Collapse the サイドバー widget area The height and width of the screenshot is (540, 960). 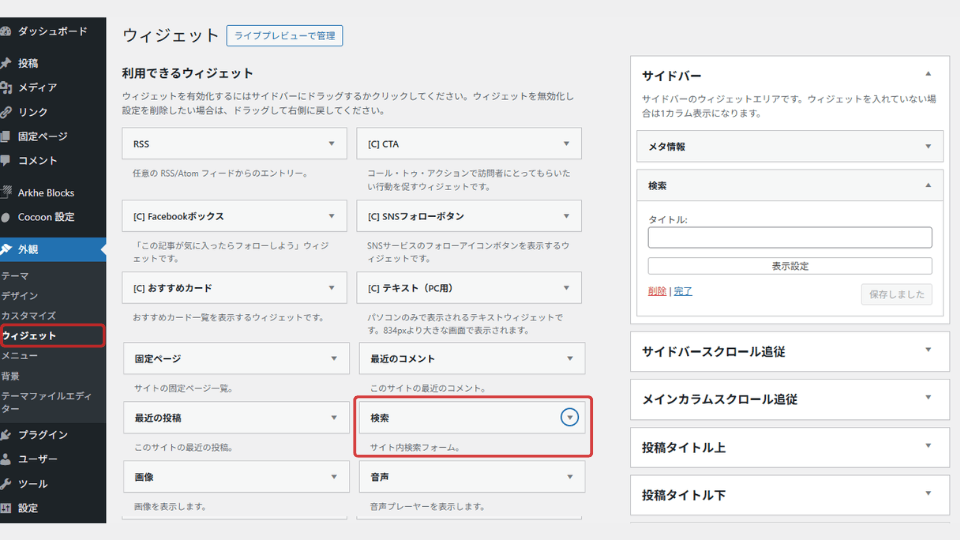pyautogui.click(x=928, y=75)
